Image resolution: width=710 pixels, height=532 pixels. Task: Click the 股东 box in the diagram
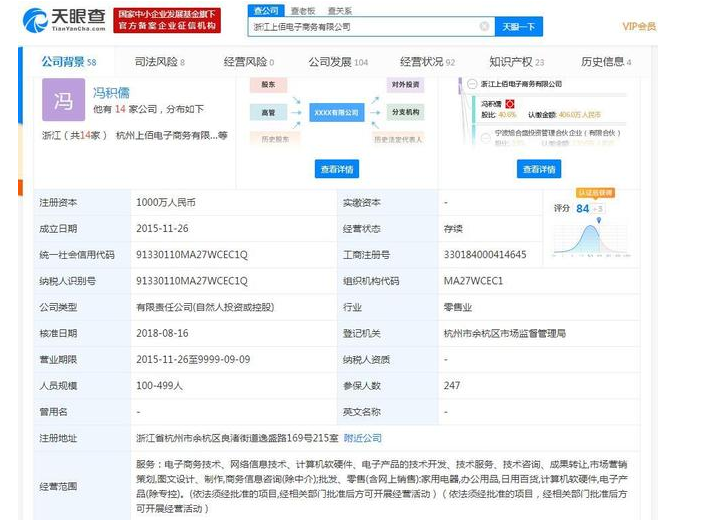tap(268, 84)
